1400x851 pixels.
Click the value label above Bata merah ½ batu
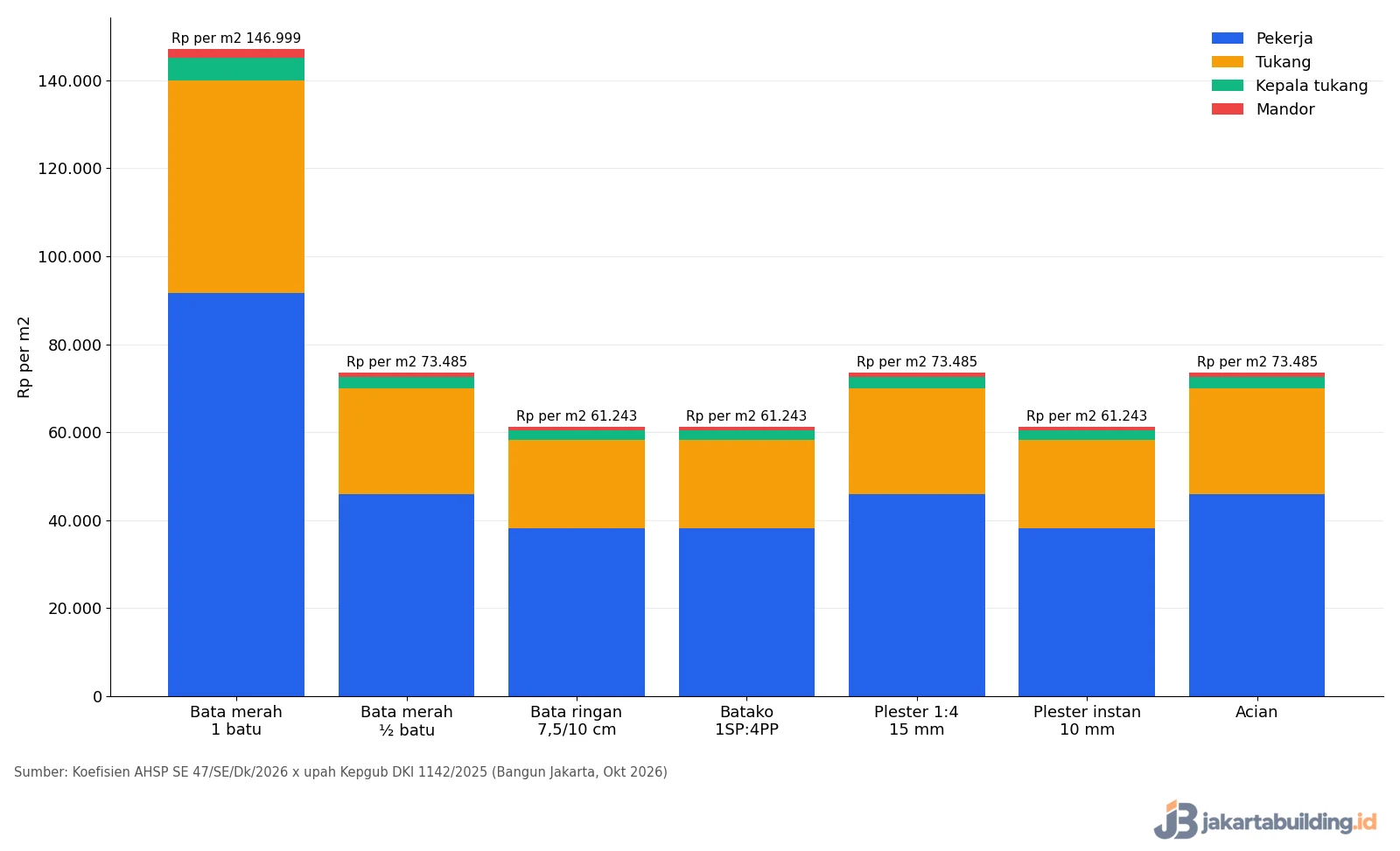click(407, 362)
